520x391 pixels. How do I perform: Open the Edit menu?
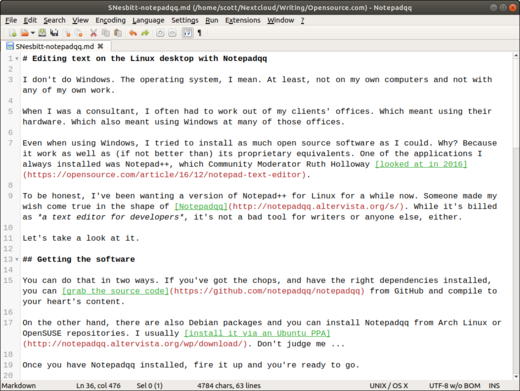point(30,20)
